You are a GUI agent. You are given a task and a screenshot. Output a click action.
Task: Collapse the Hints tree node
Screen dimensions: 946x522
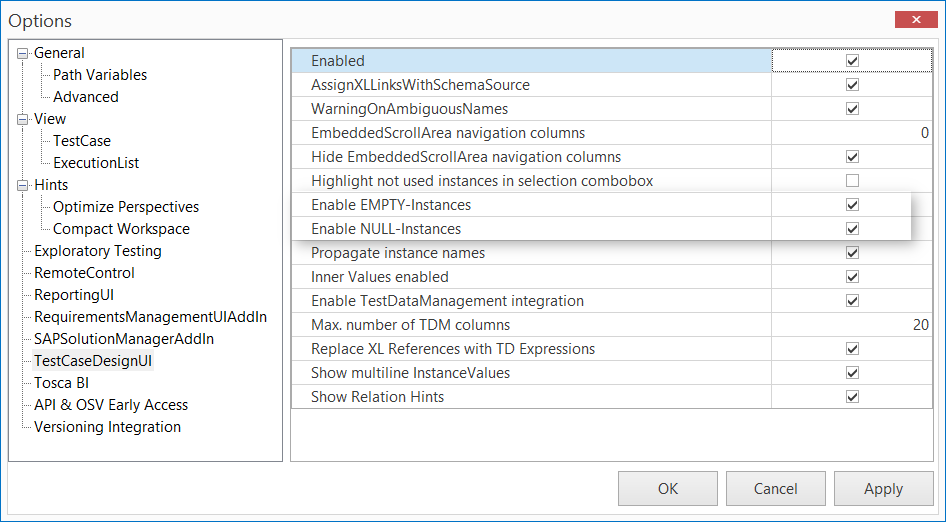pos(23,185)
